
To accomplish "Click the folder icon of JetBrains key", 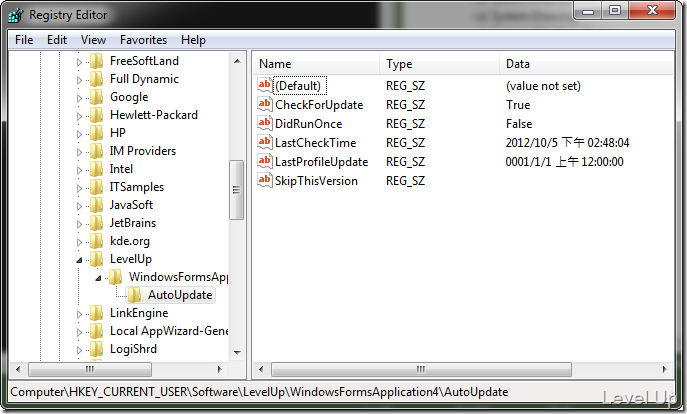I will [96, 223].
